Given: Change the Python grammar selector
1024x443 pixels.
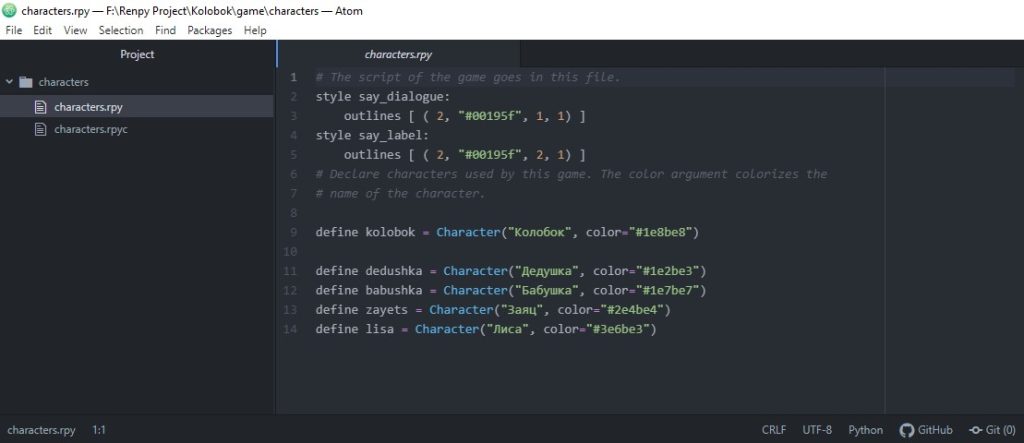Looking at the screenshot, I should 865,430.
